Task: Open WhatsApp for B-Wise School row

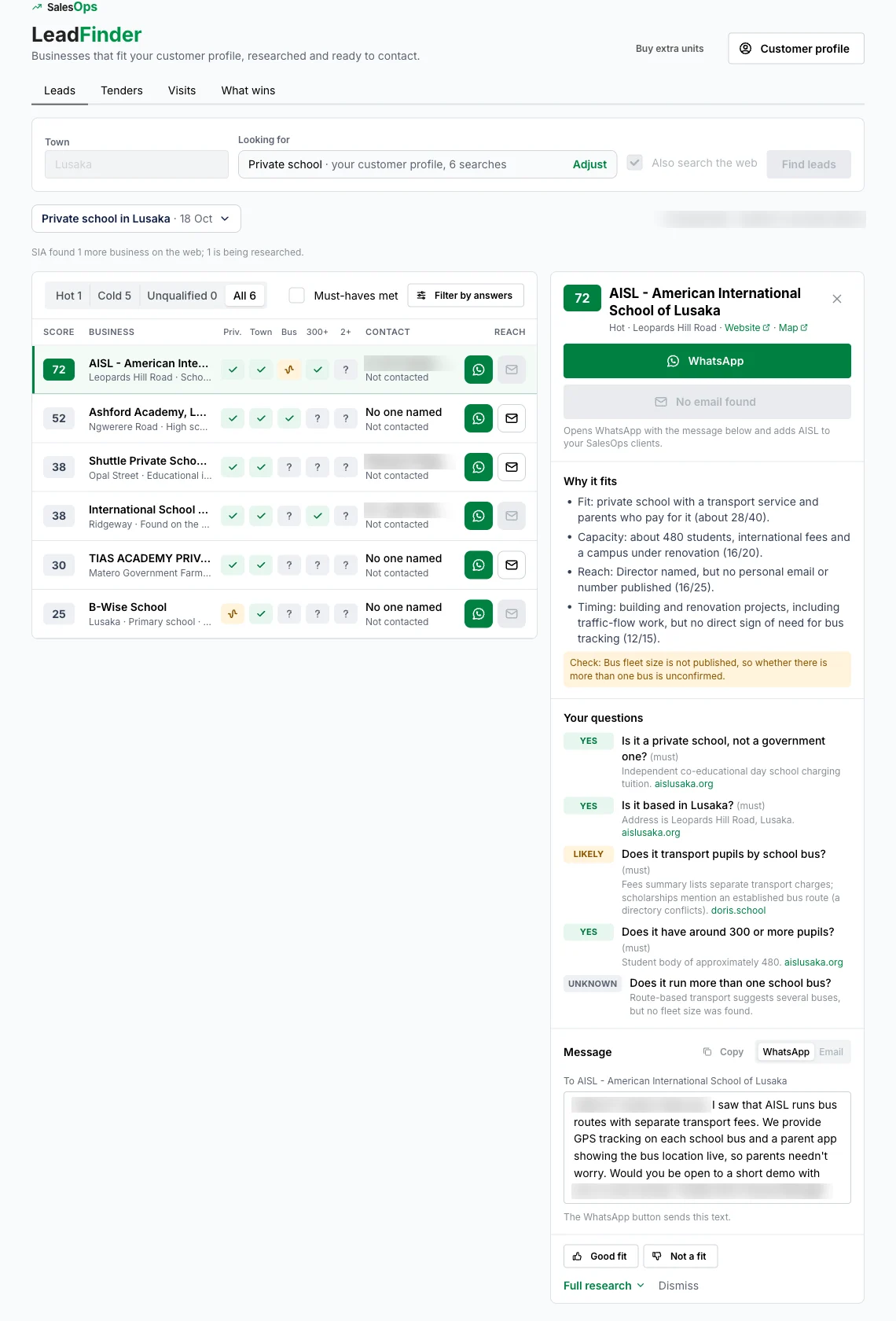Action: pyautogui.click(x=478, y=613)
